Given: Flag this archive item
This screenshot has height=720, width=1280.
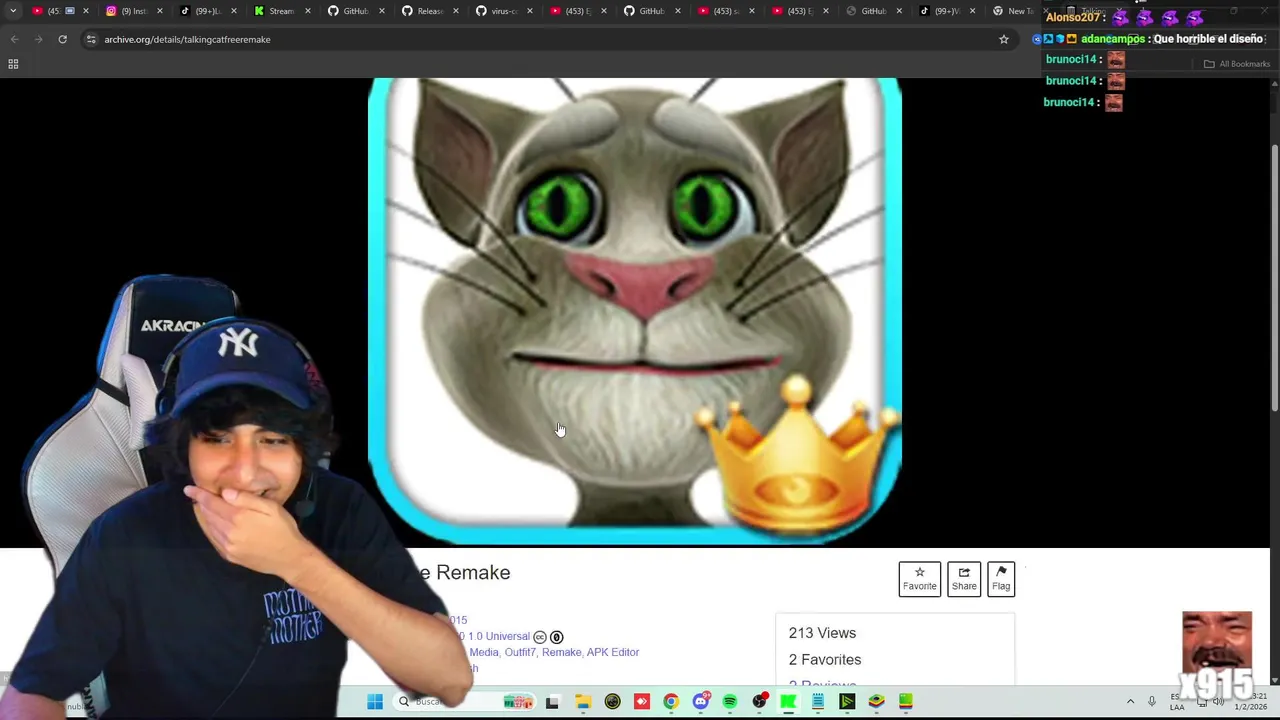Looking at the screenshot, I should [x=1001, y=579].
